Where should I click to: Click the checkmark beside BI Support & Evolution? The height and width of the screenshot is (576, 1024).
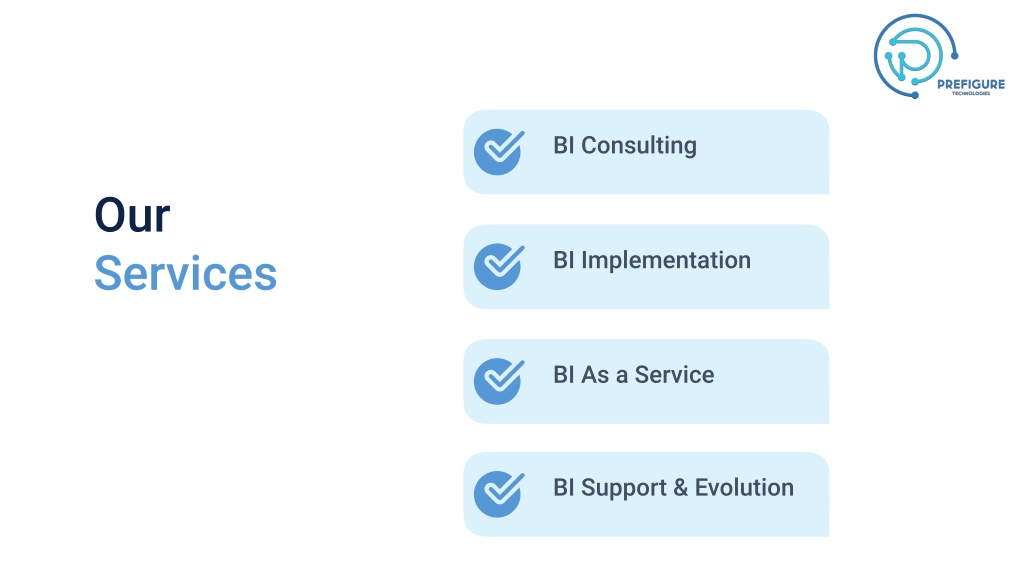[x=499, y=494]
